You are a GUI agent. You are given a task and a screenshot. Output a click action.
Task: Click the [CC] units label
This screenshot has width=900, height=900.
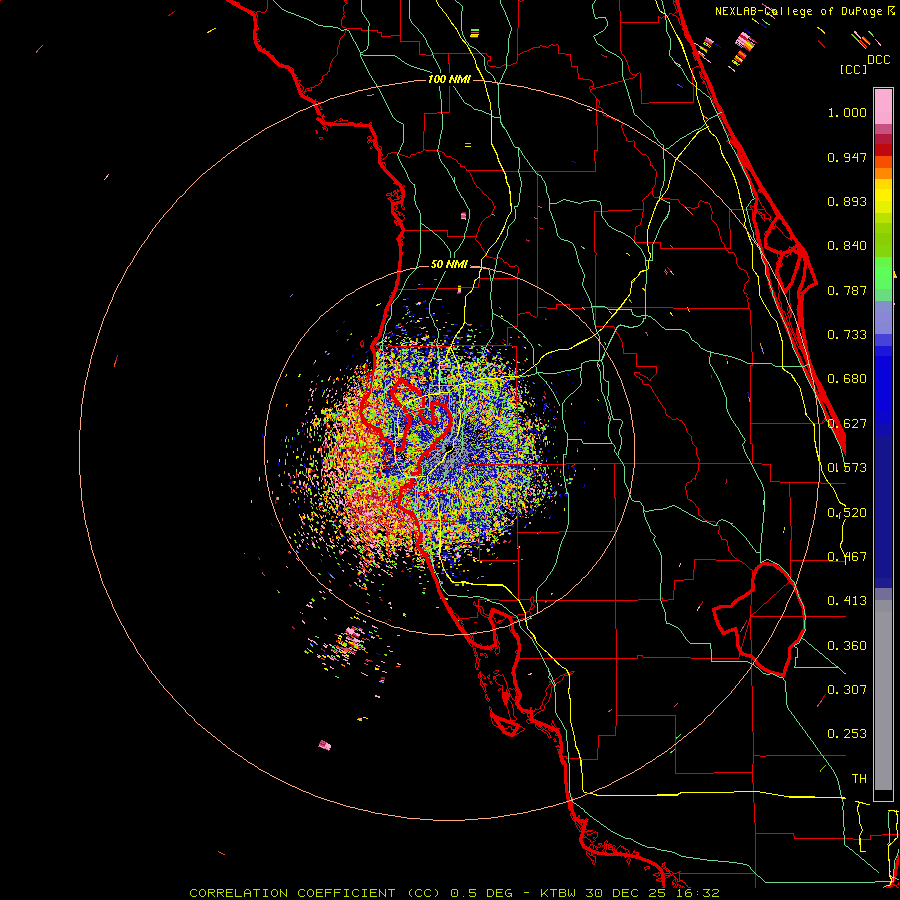(853, 69)
